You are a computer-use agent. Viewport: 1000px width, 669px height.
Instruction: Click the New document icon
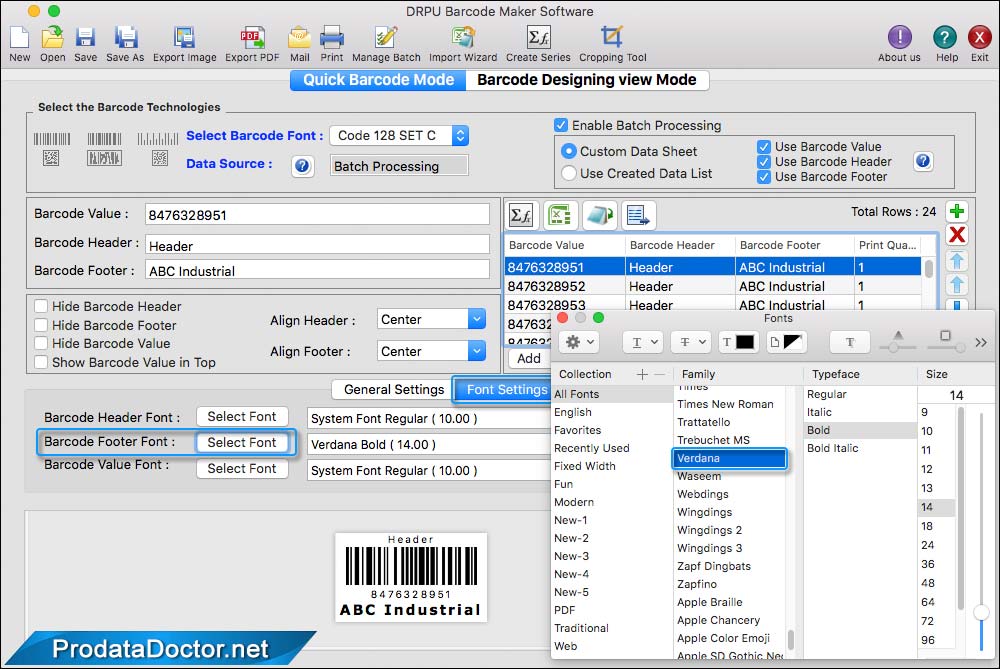point(19,38)
